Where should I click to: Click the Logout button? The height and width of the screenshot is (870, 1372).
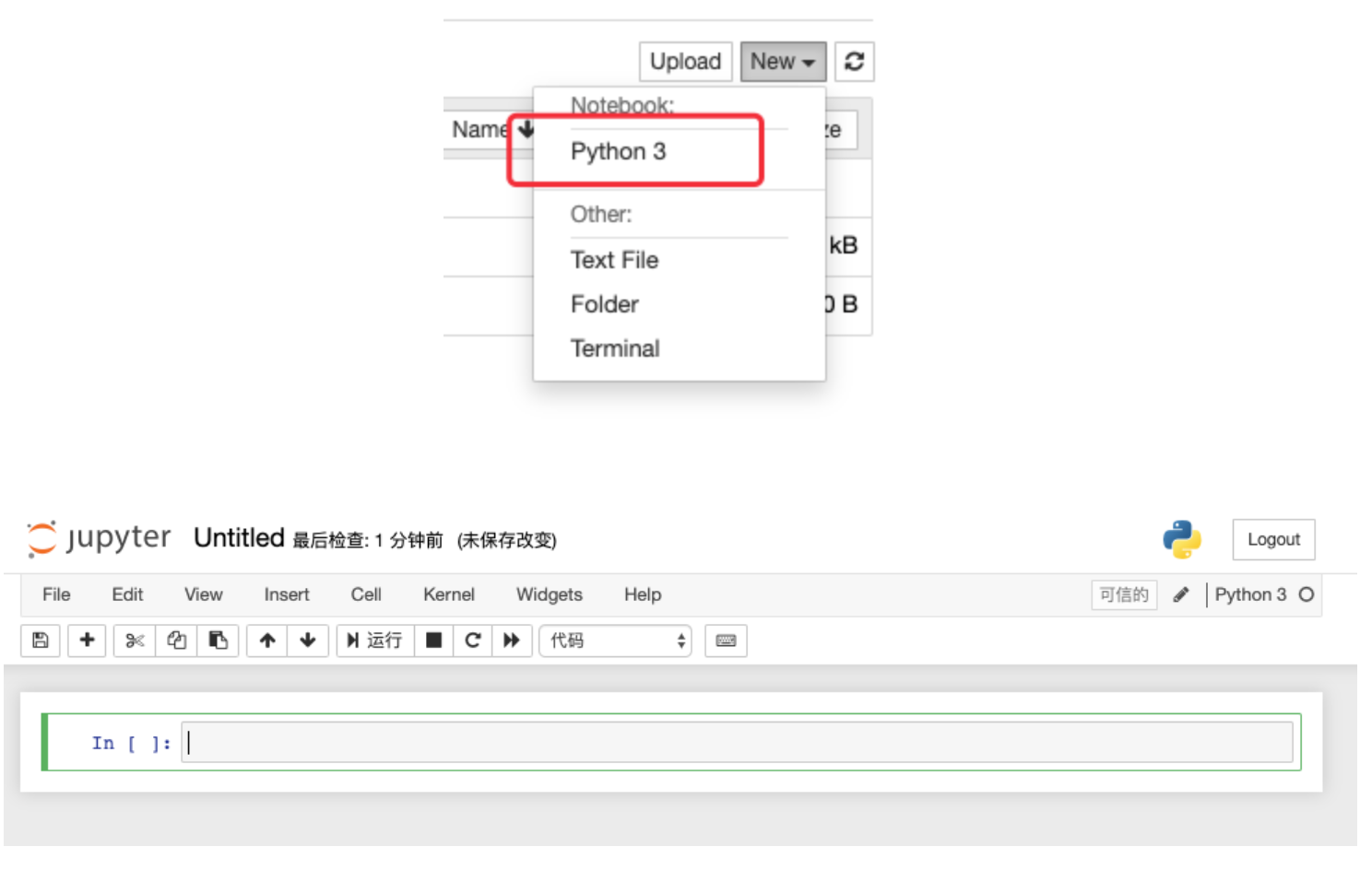[1273, 539]
